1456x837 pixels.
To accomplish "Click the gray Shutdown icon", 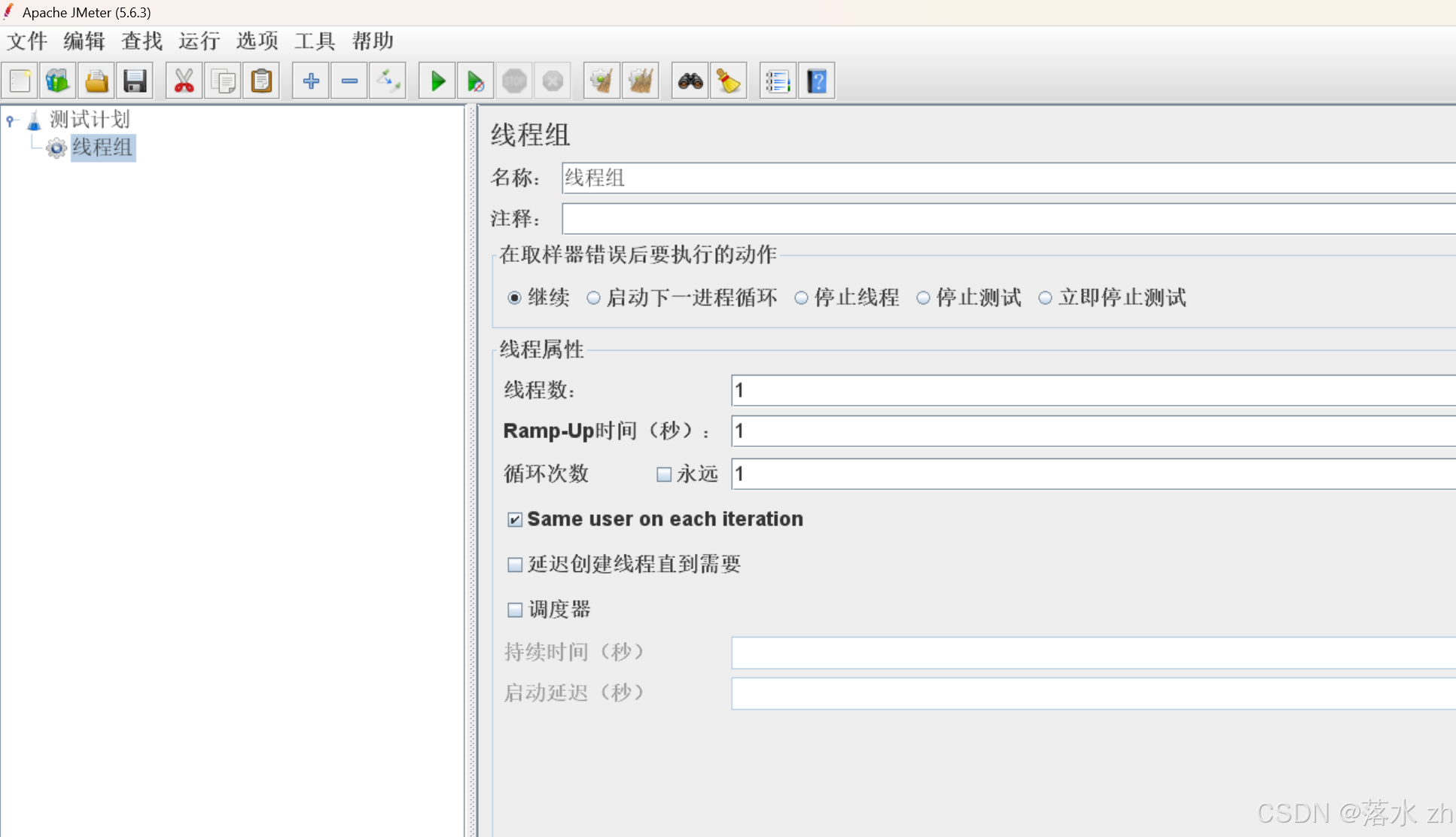I will 553,81.
